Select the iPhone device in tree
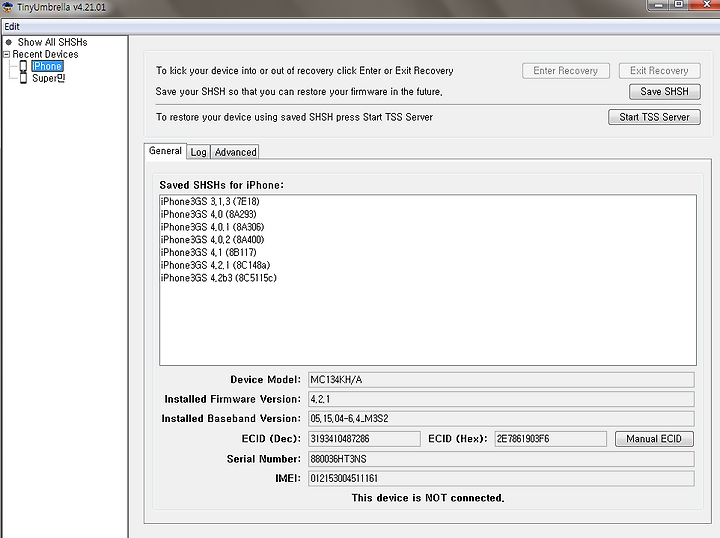 pyautogui.click(x=47, y=66)
